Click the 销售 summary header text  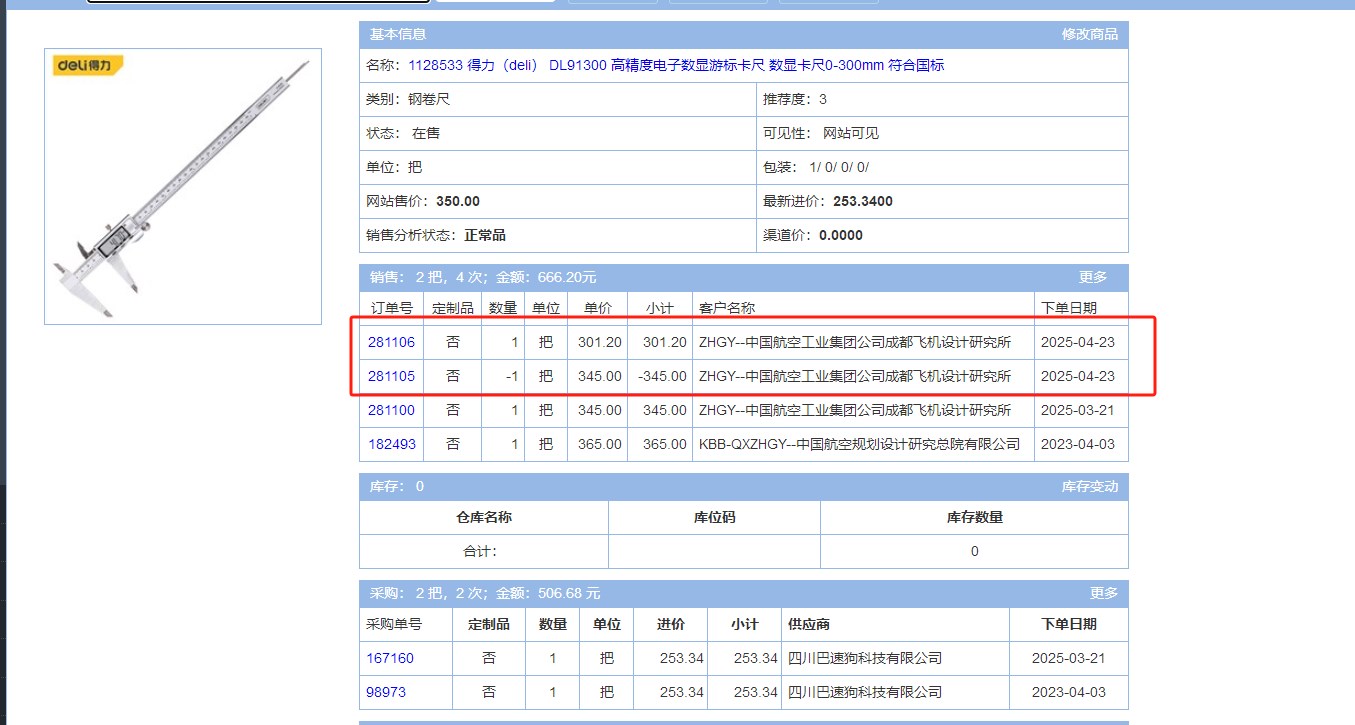pos(483,277)
